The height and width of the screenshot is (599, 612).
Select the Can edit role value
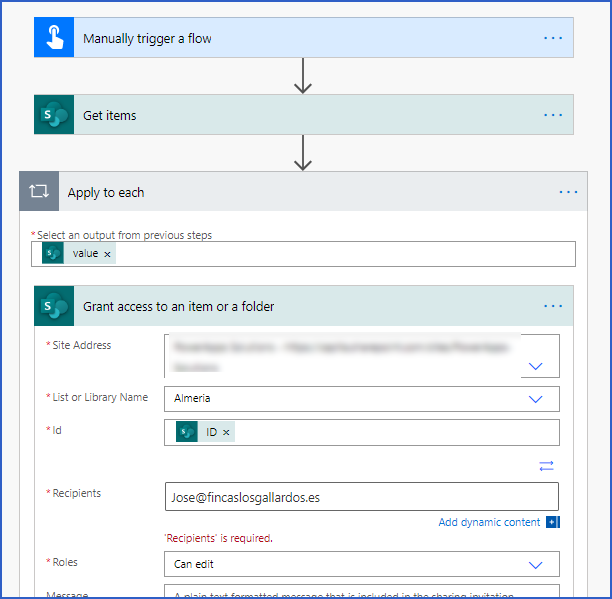[x=194, y=564]
